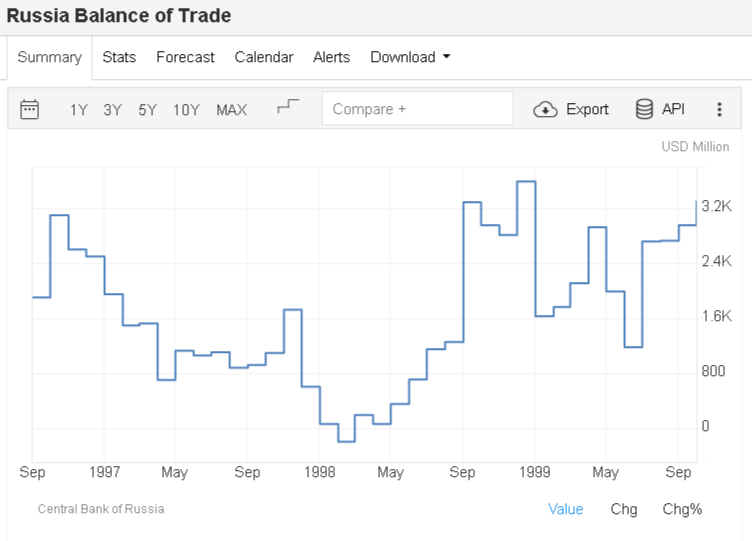Screen dimensions: 752x541
Task: Click the Compare + input field
Action: pyautogui.click(x=417, y=109)
